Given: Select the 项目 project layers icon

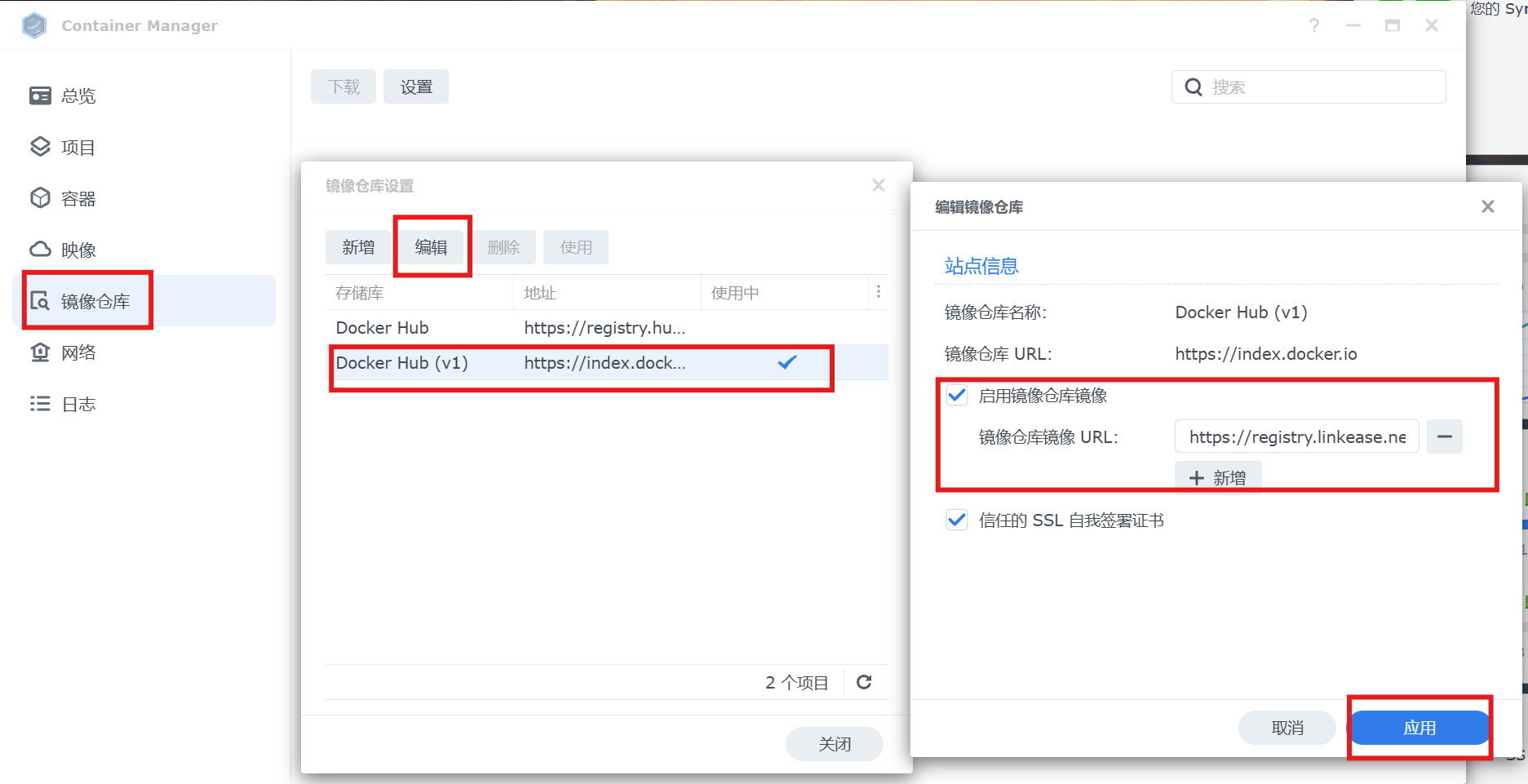Looking at the screenshot, I should 40,147.
